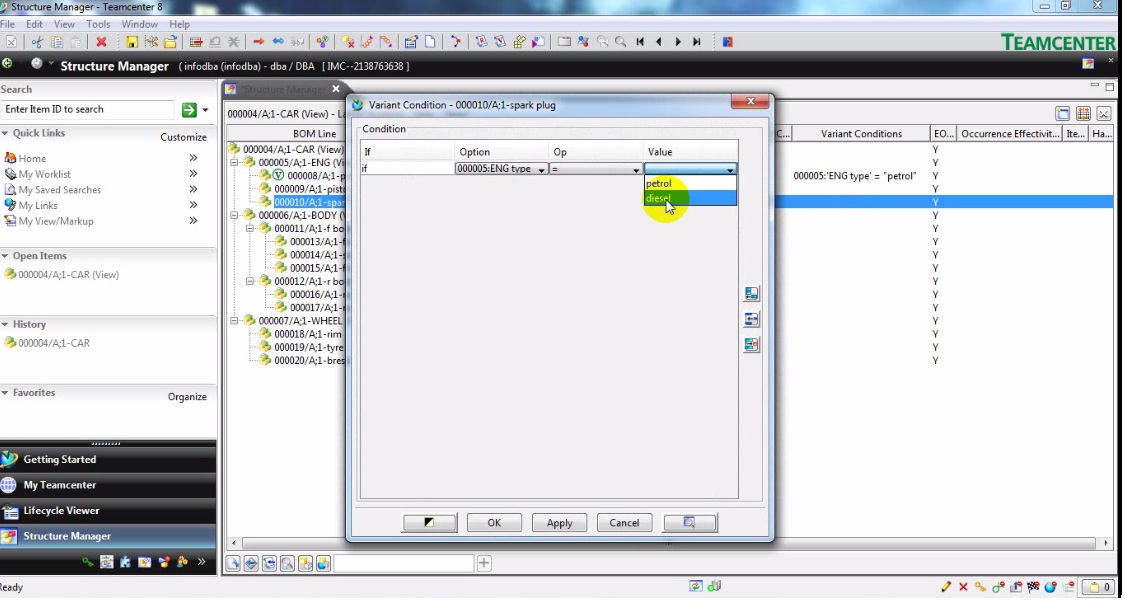Open My Worklist in Quick Links
The height and width of the screenshot is (602, 1125).
[40, 173]
